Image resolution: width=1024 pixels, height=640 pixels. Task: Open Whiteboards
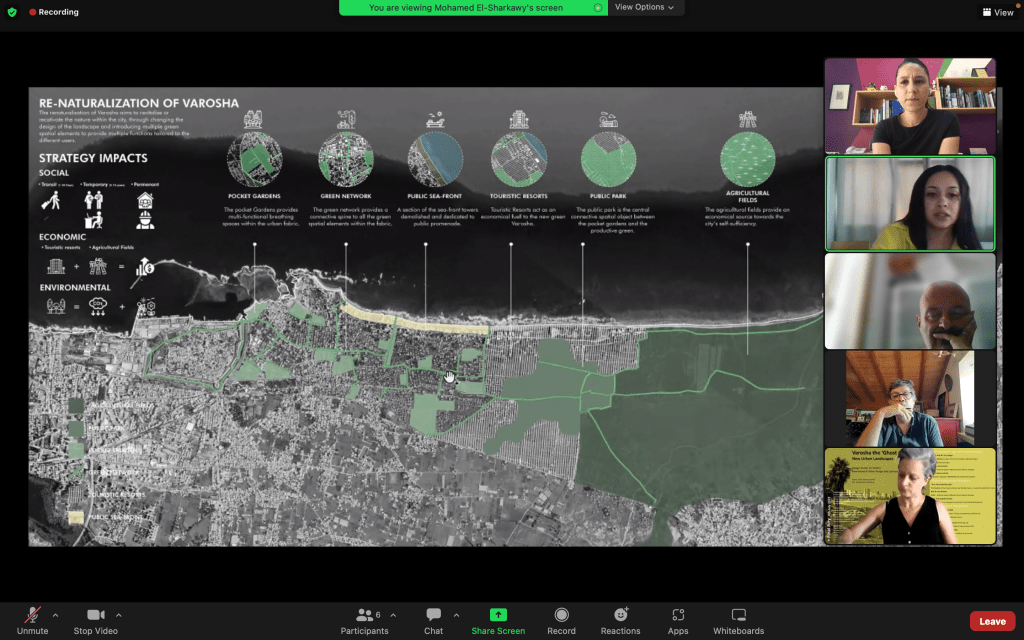[x=738, y=620]
